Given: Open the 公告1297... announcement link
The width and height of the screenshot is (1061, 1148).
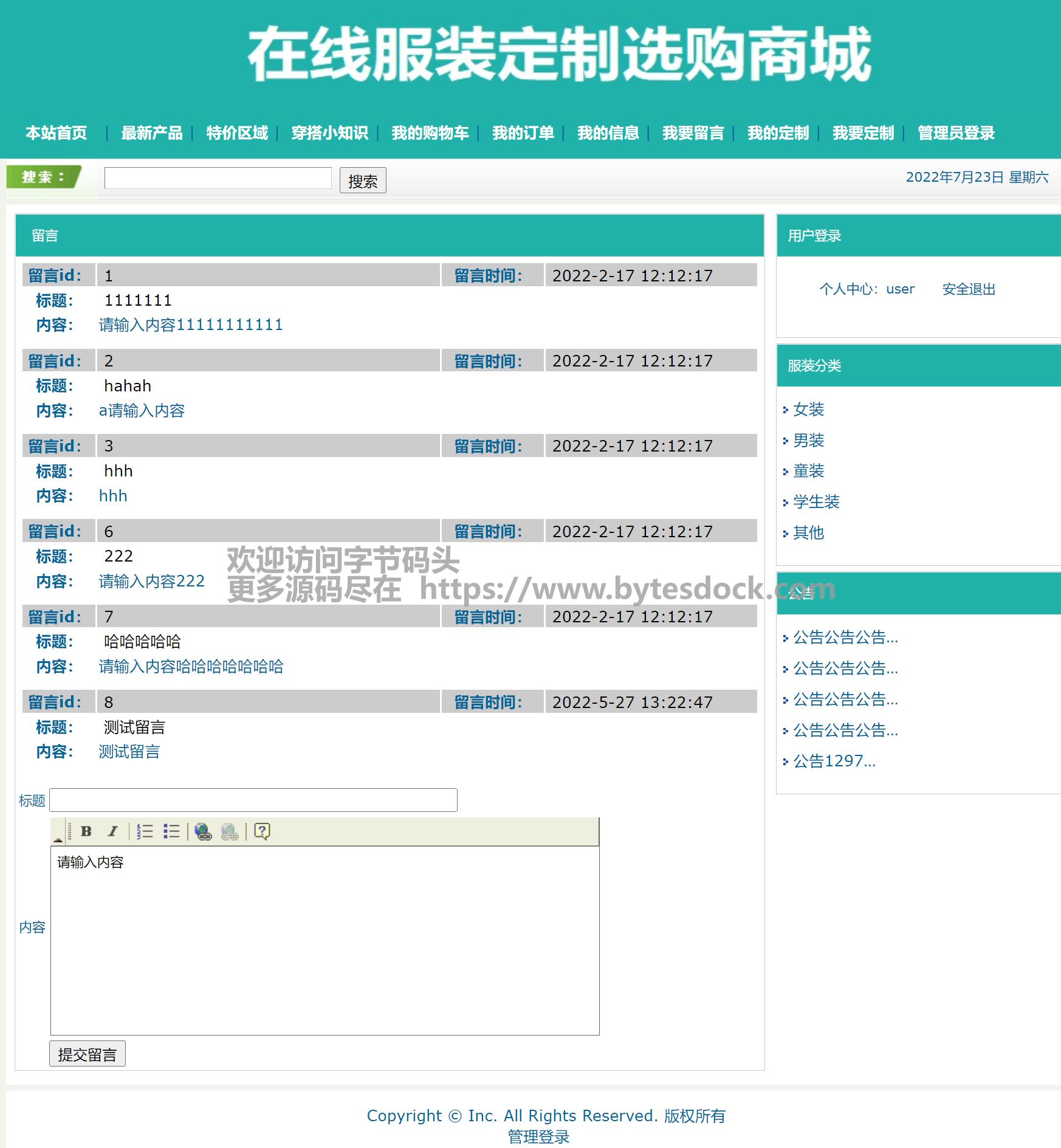Looking at the screenshot, I should (x=834, y=761).
